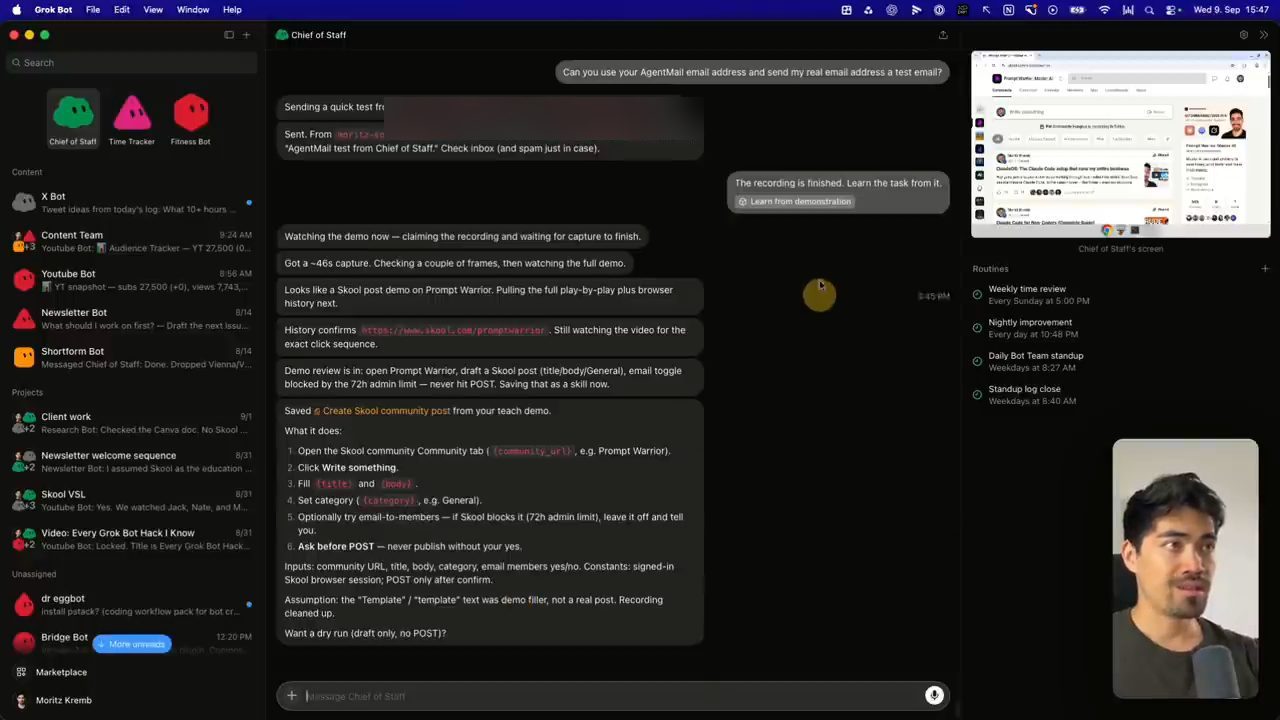Open the Edit menu

click(x=122, y=10)
